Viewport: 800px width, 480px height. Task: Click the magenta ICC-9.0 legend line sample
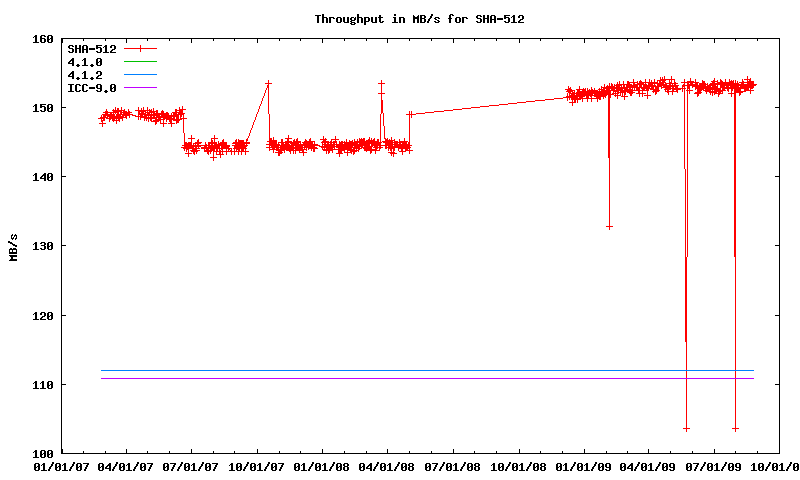(x=141, y=88)
